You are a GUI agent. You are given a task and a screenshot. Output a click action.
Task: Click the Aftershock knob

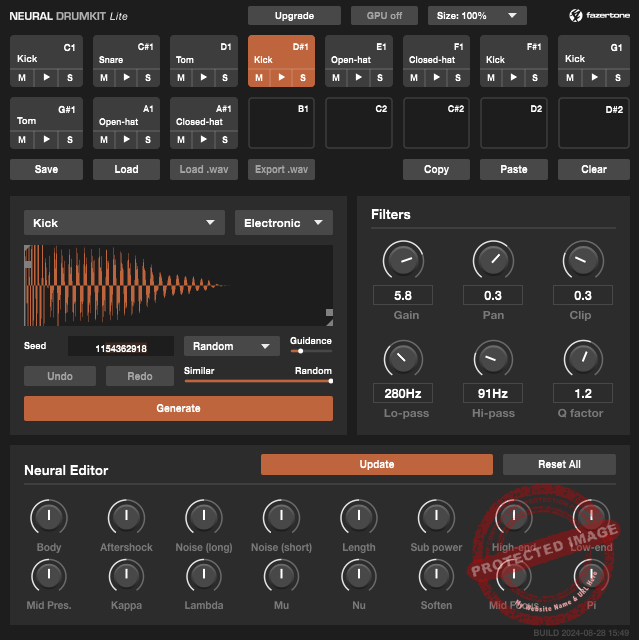[126, 516]
